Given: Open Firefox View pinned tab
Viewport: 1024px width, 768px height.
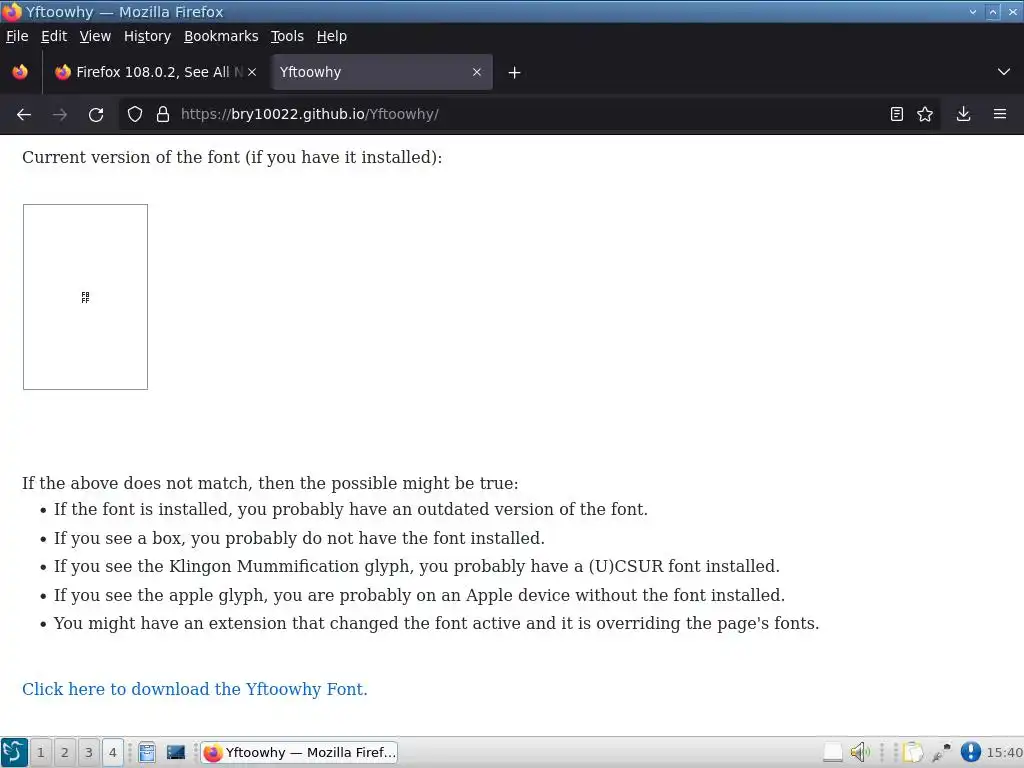Looking at the screenshot, I should pos(20,72).
